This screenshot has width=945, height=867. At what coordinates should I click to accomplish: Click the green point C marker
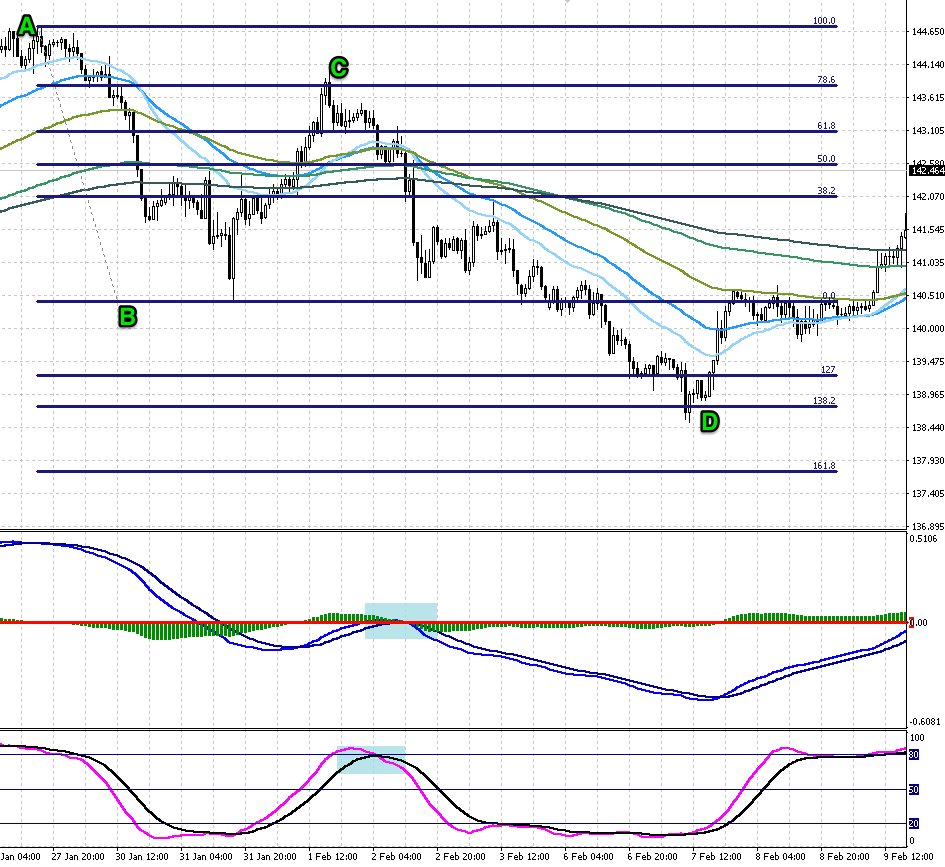point(338,68)
